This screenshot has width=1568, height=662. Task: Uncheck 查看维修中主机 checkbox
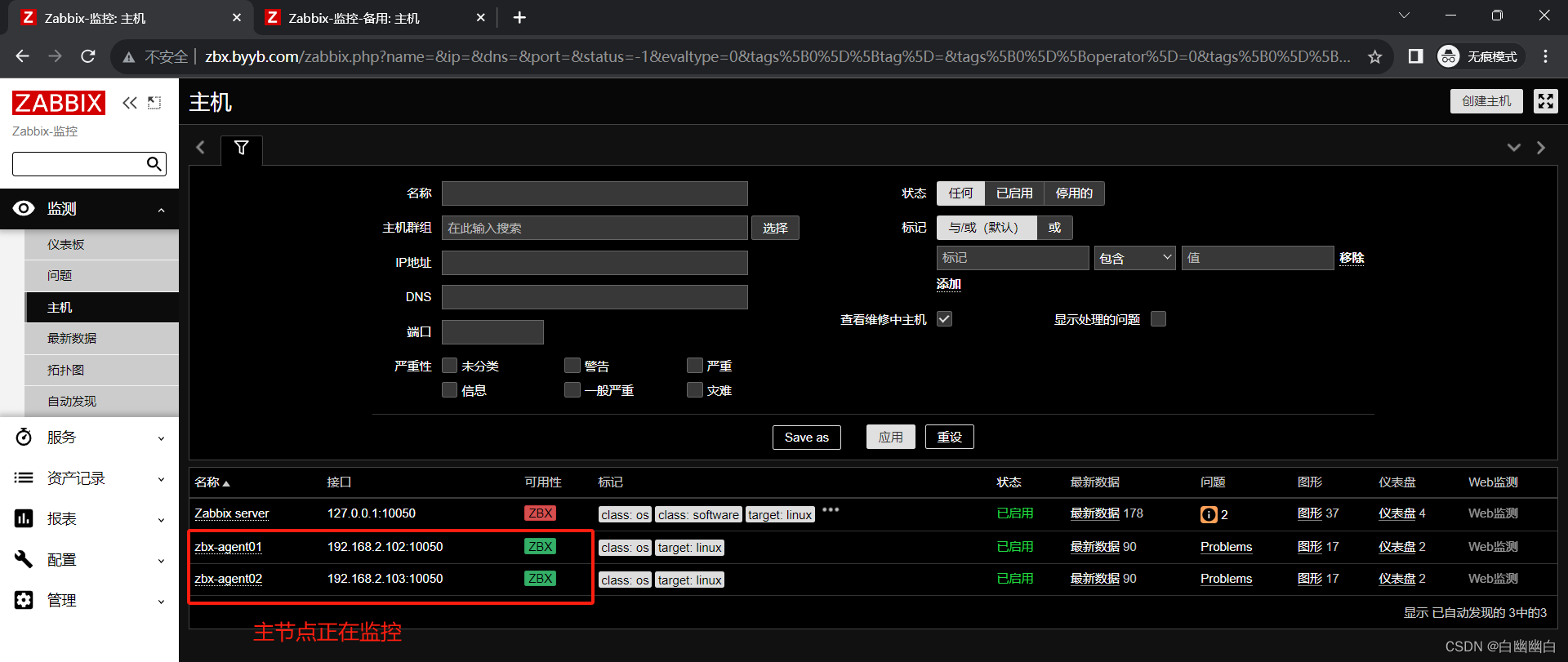(x=944, y=318)
